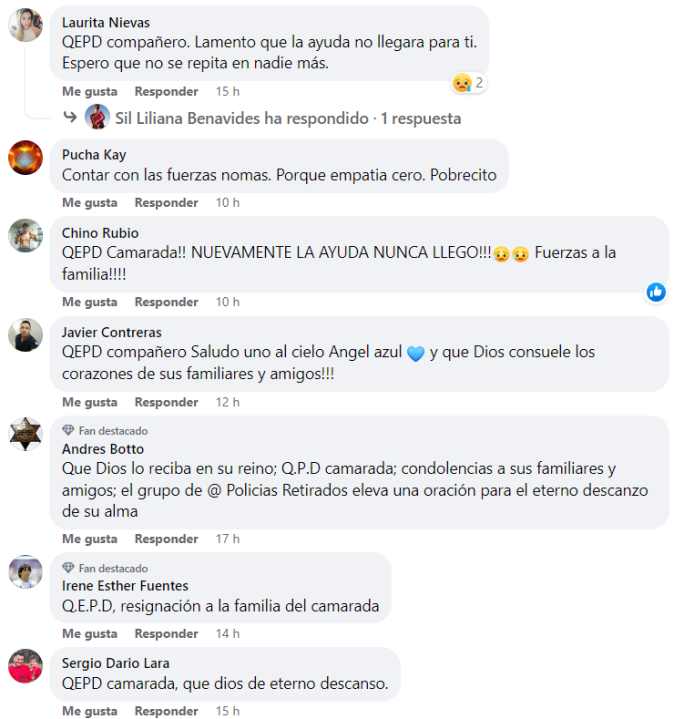This screenshot has height=719, width=684.
Task: Click Pucha Kay's fiery avatar
Action: pyautogui.click(x=26, y=157)
